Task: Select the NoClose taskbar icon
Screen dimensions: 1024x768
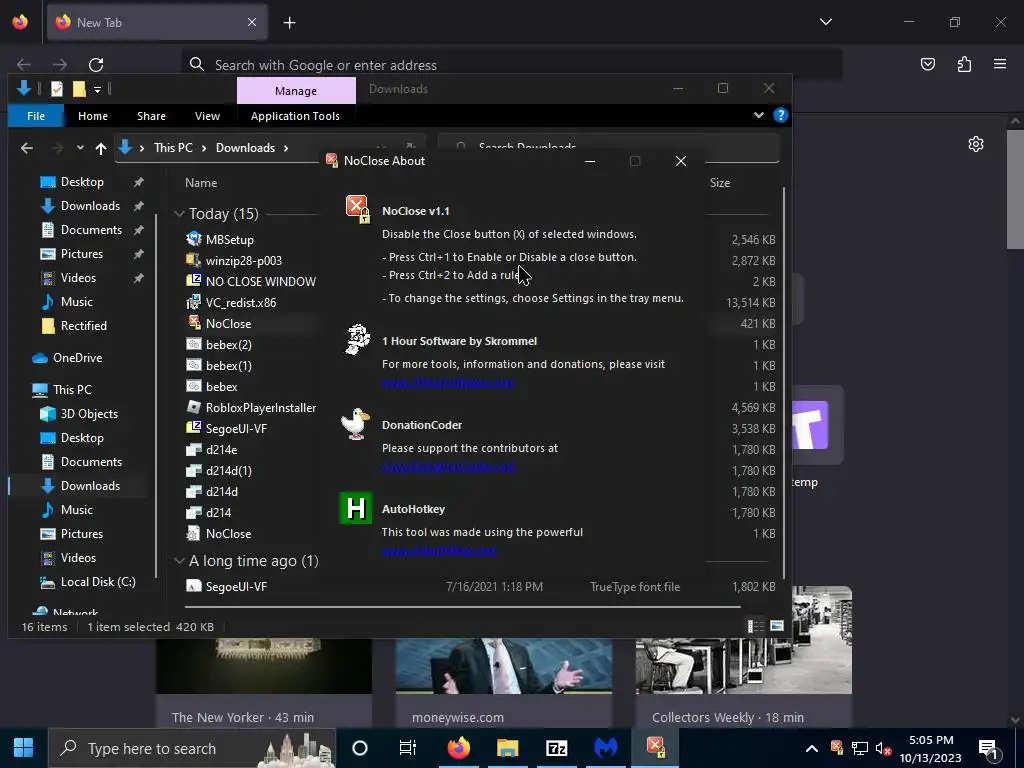Action: coord(655,748)
